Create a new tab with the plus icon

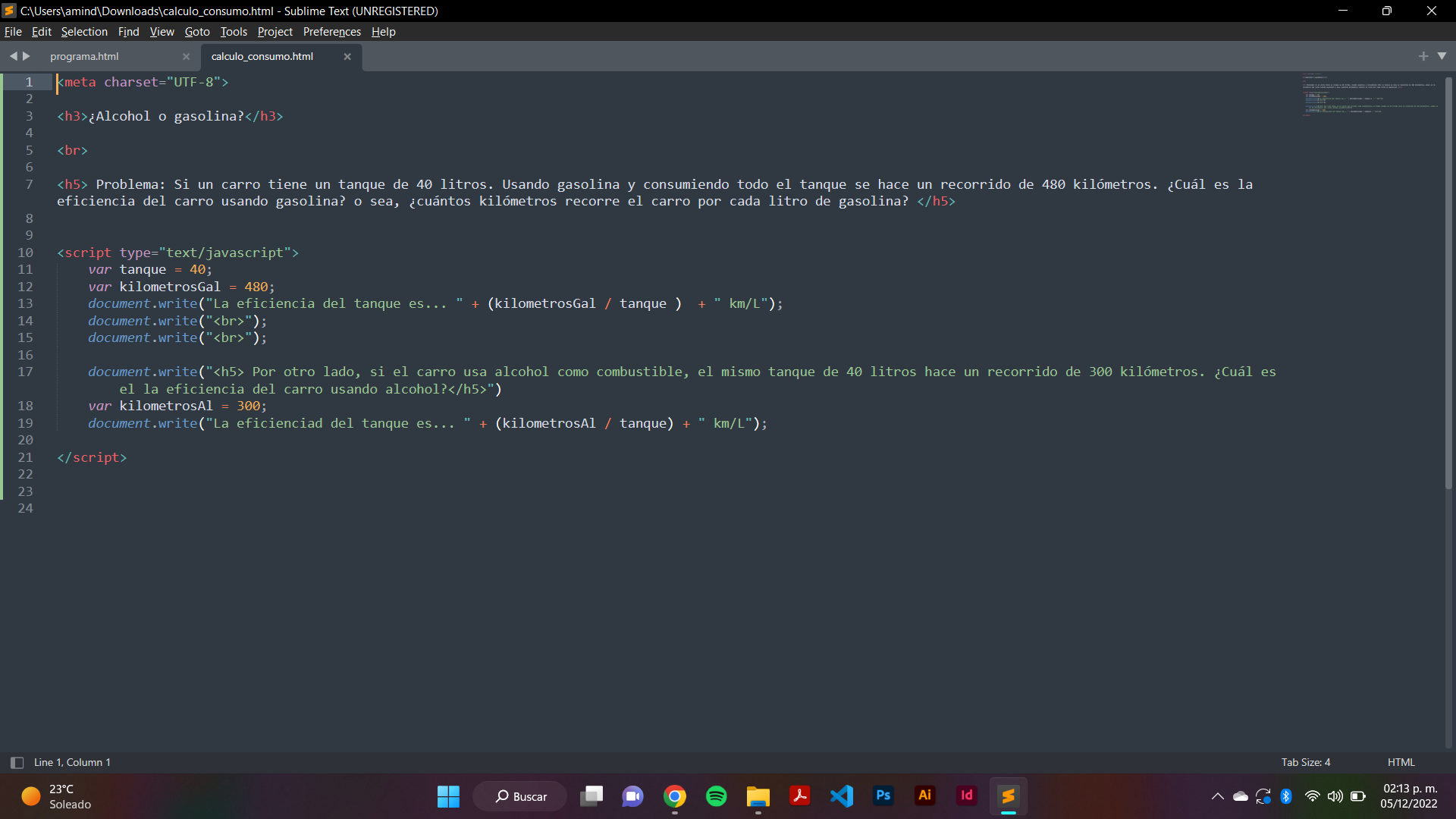(1424, 55)
